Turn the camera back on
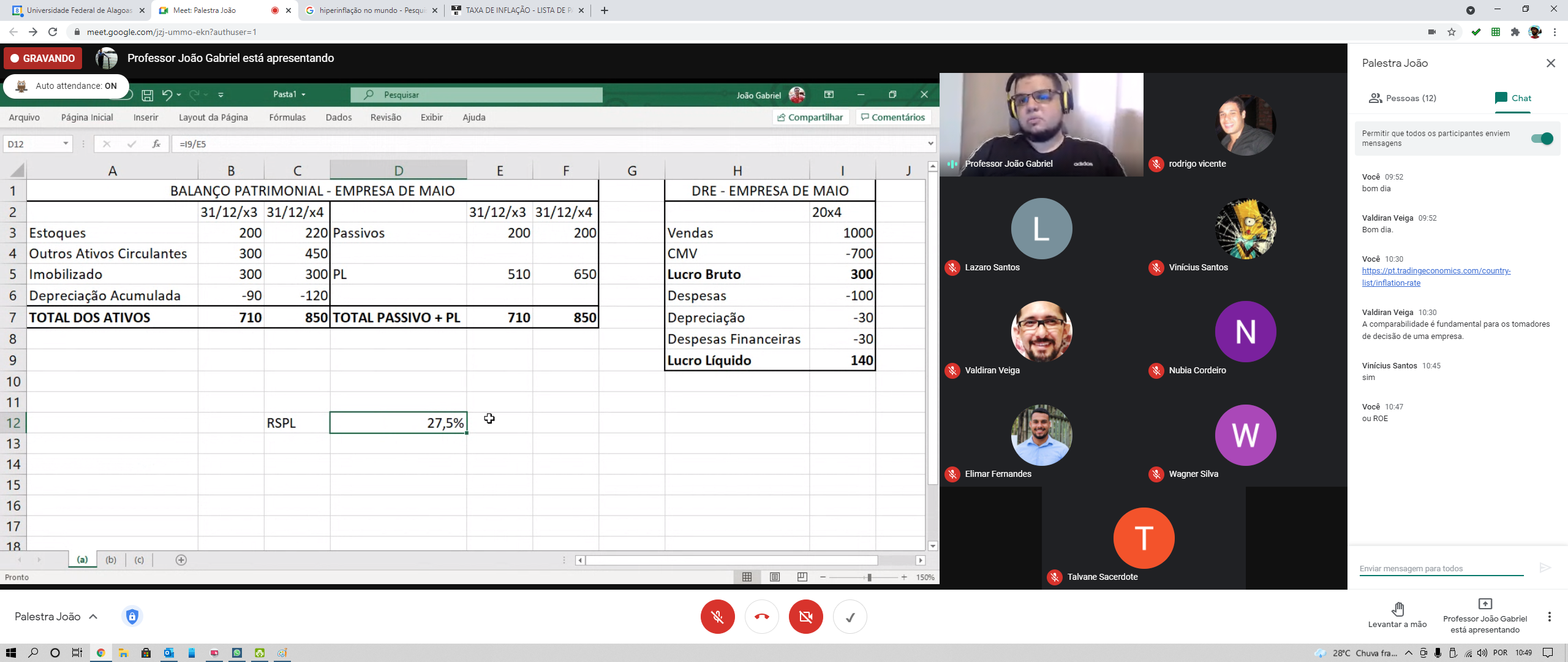Viewport: 1568px width, 662px height. pos(805,617)
